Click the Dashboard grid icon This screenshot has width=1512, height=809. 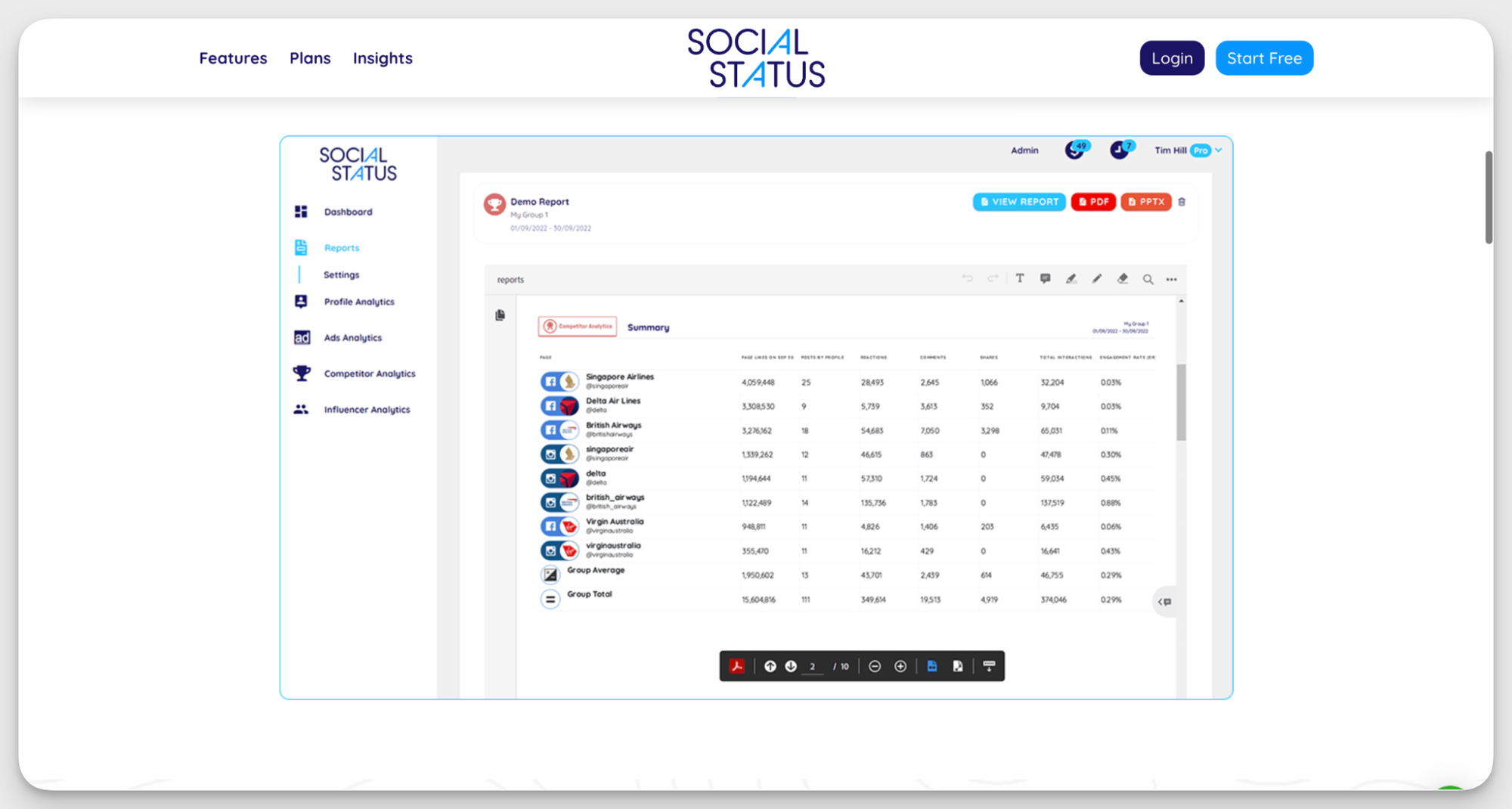(x=301, y=212)
